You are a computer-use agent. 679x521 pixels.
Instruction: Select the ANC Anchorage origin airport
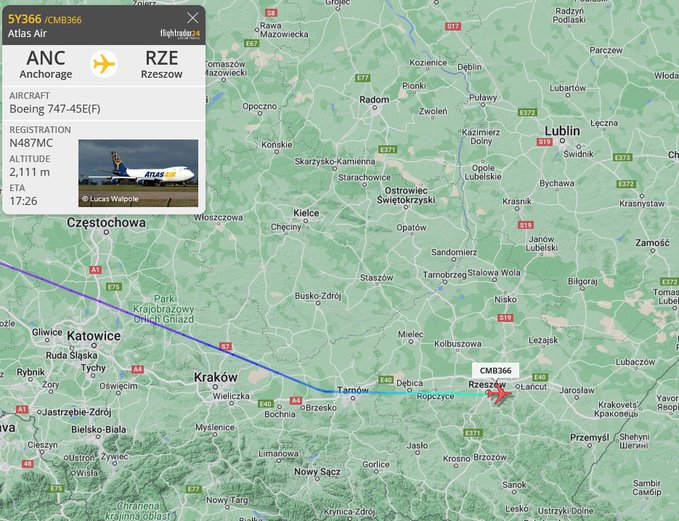tap(46, 64)
